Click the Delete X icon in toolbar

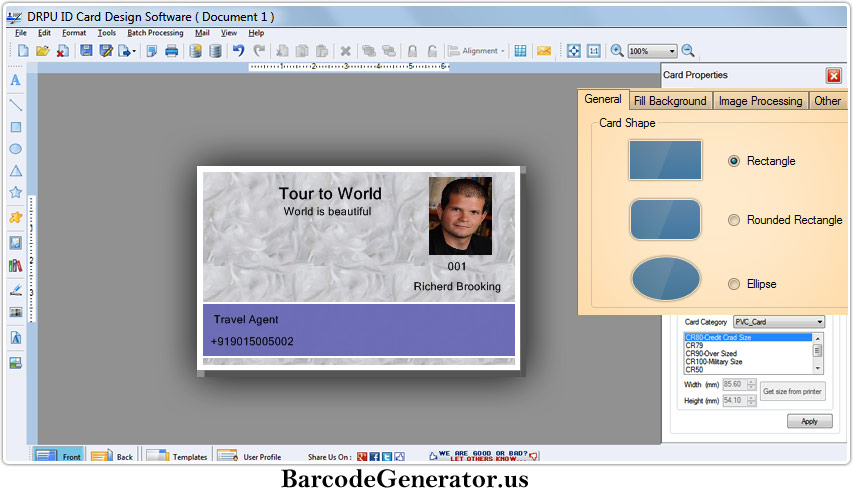pos(345,51)
